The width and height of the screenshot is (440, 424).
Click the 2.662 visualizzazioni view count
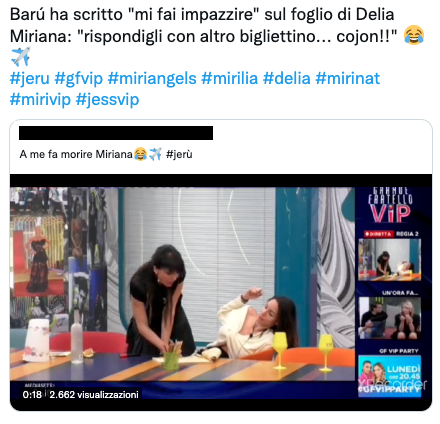[94, 395]
